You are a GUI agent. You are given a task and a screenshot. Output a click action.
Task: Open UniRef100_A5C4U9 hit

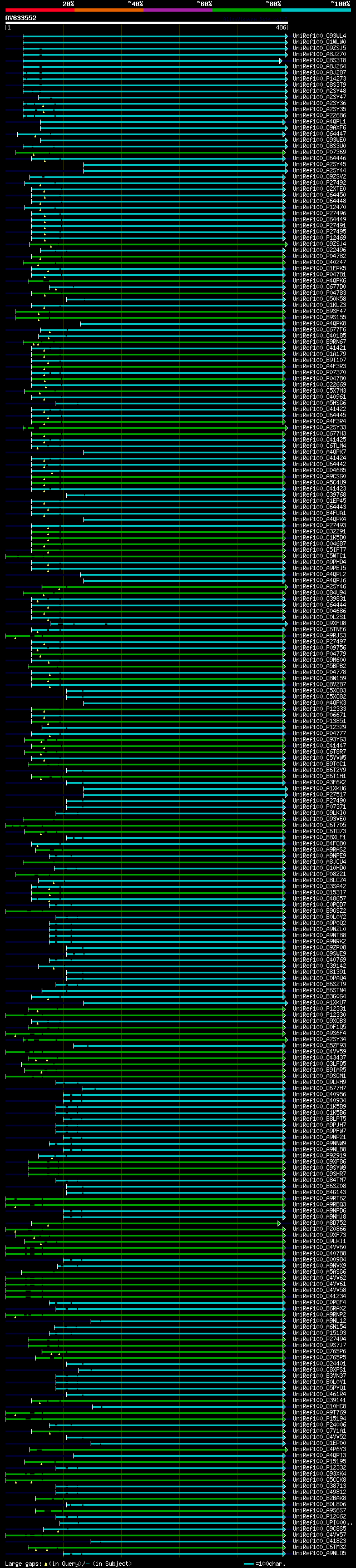click(319, 483)
